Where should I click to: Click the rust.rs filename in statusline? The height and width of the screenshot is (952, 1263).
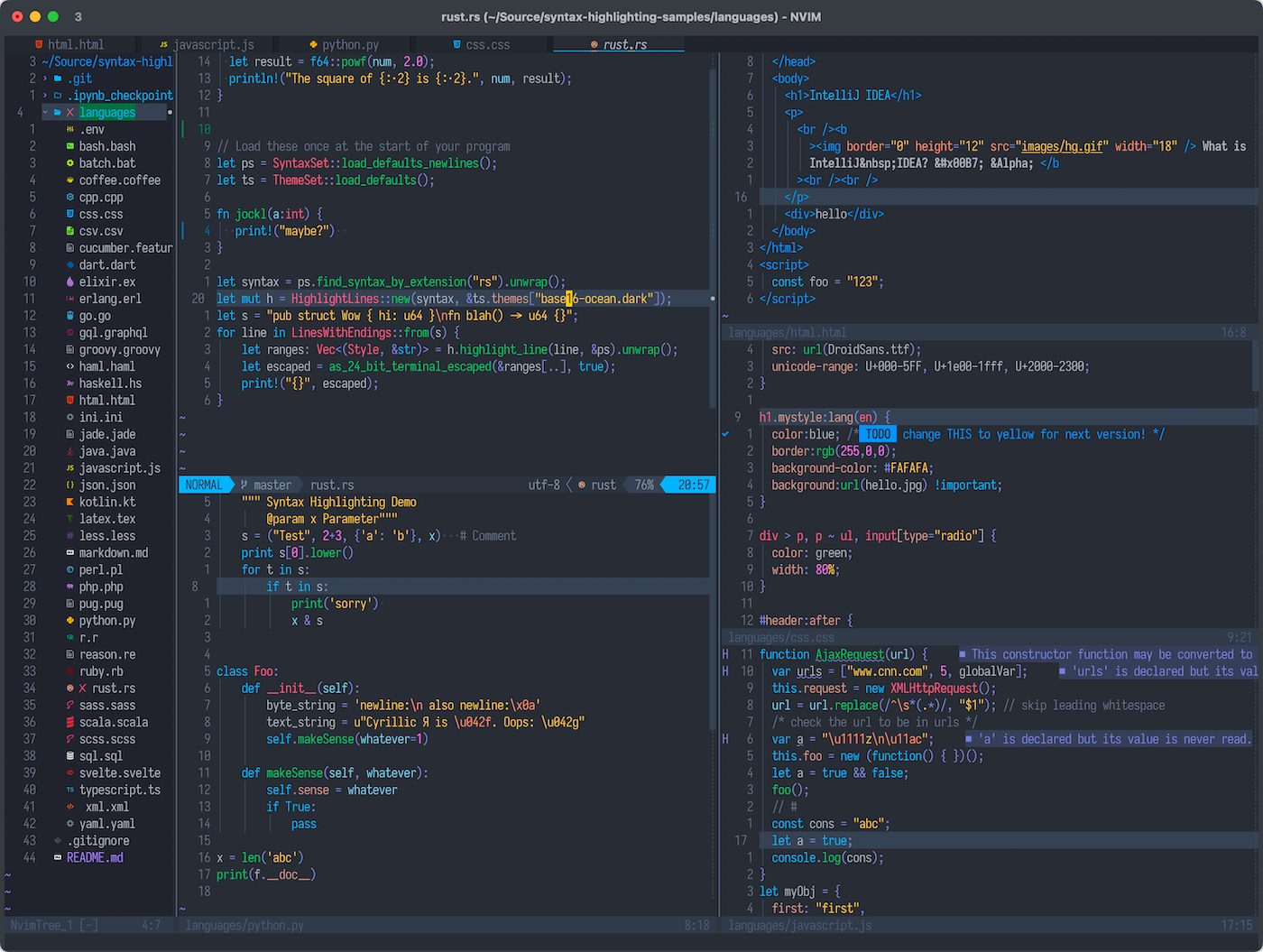(332, 485)
